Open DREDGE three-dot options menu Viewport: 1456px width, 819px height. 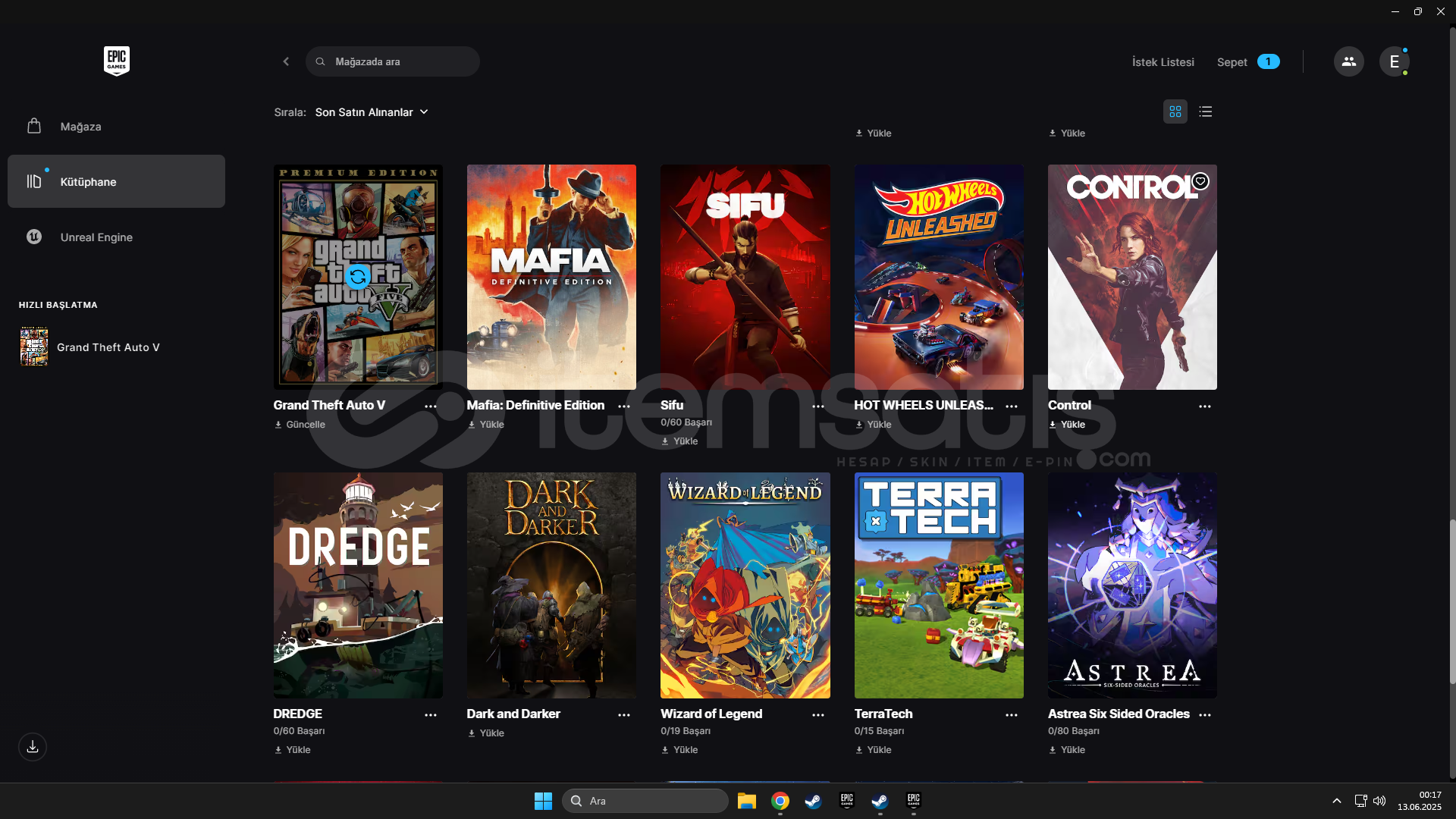tap(431, 715)
